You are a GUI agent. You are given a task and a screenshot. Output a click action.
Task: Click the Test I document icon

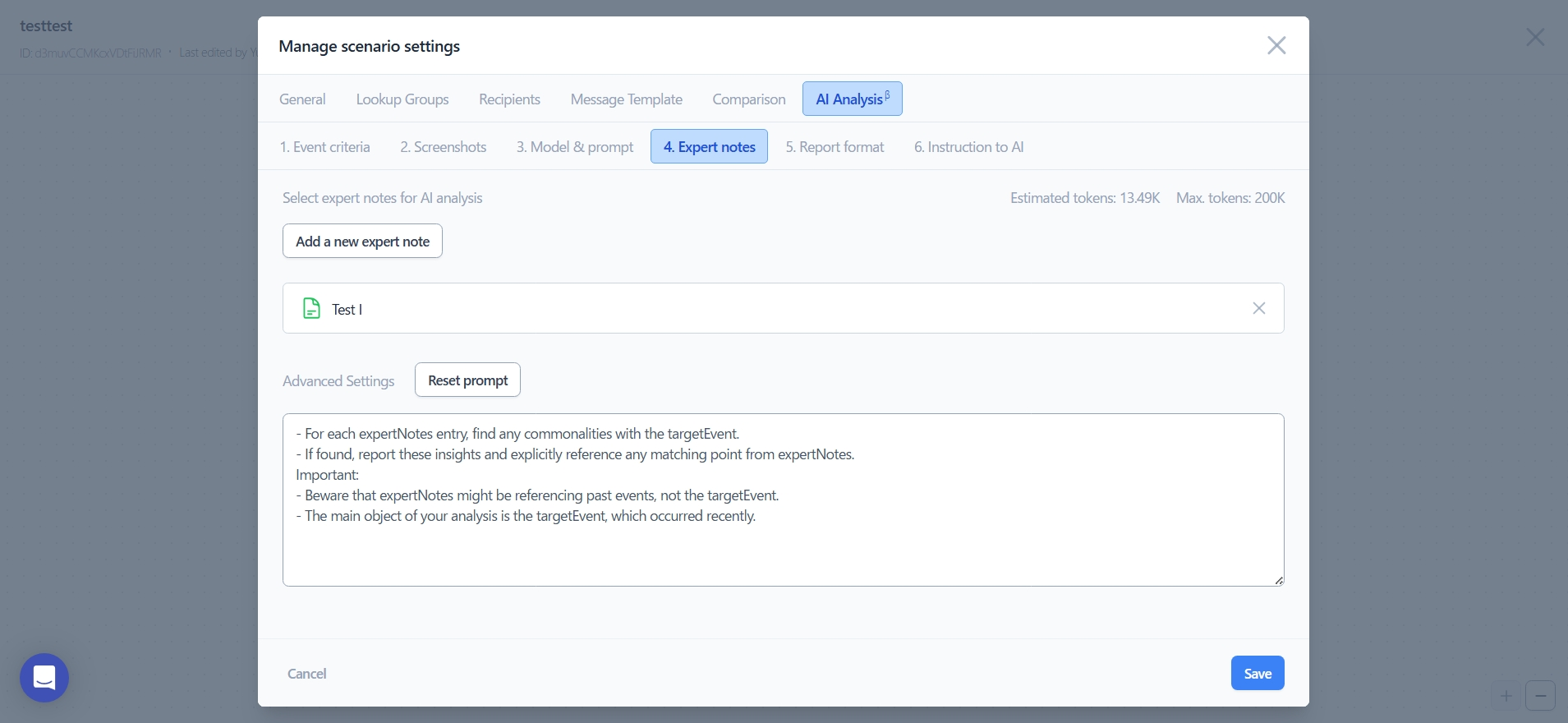(x=311, y=309)
